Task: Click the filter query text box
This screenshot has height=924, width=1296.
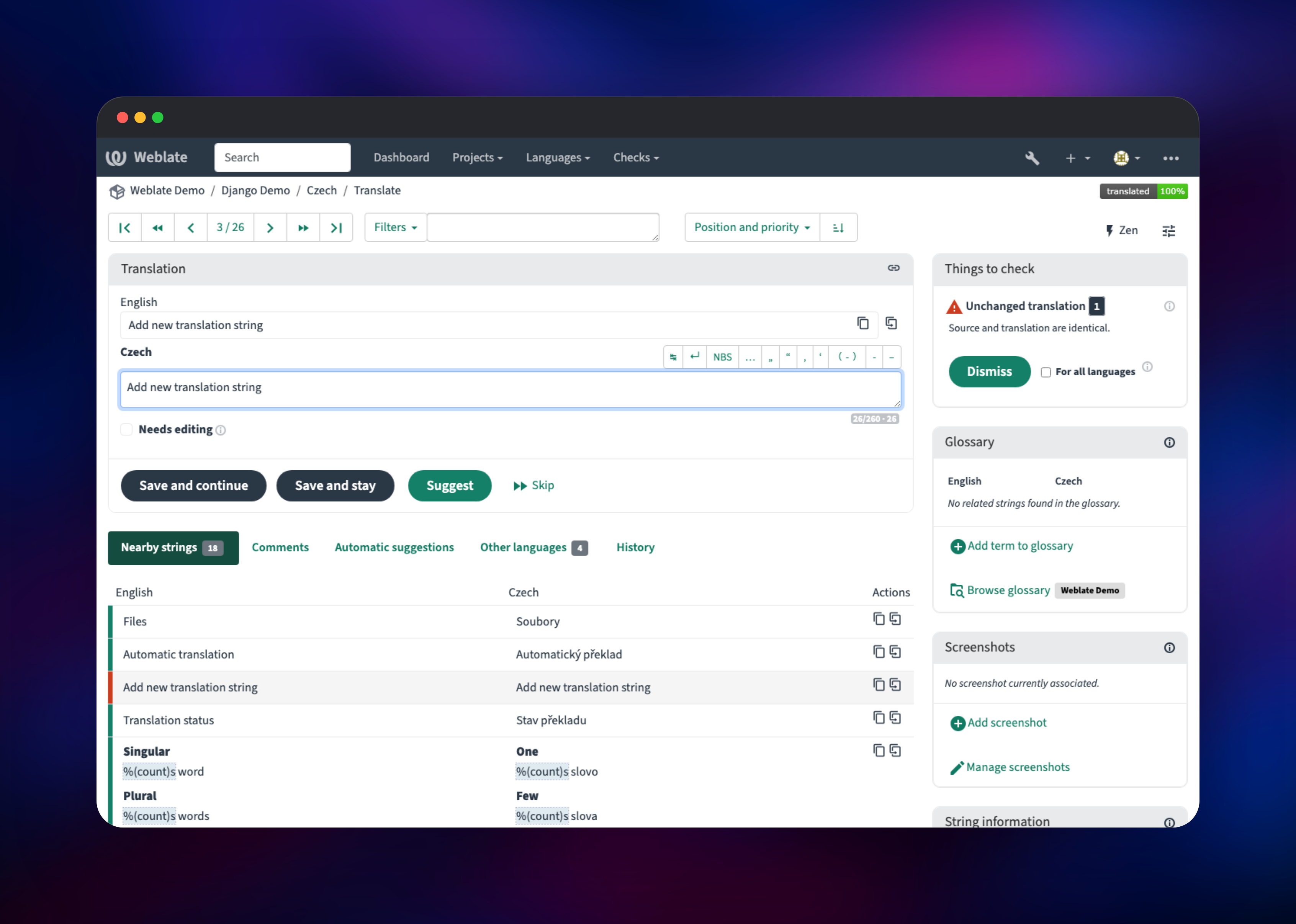Action: point(543,227)
